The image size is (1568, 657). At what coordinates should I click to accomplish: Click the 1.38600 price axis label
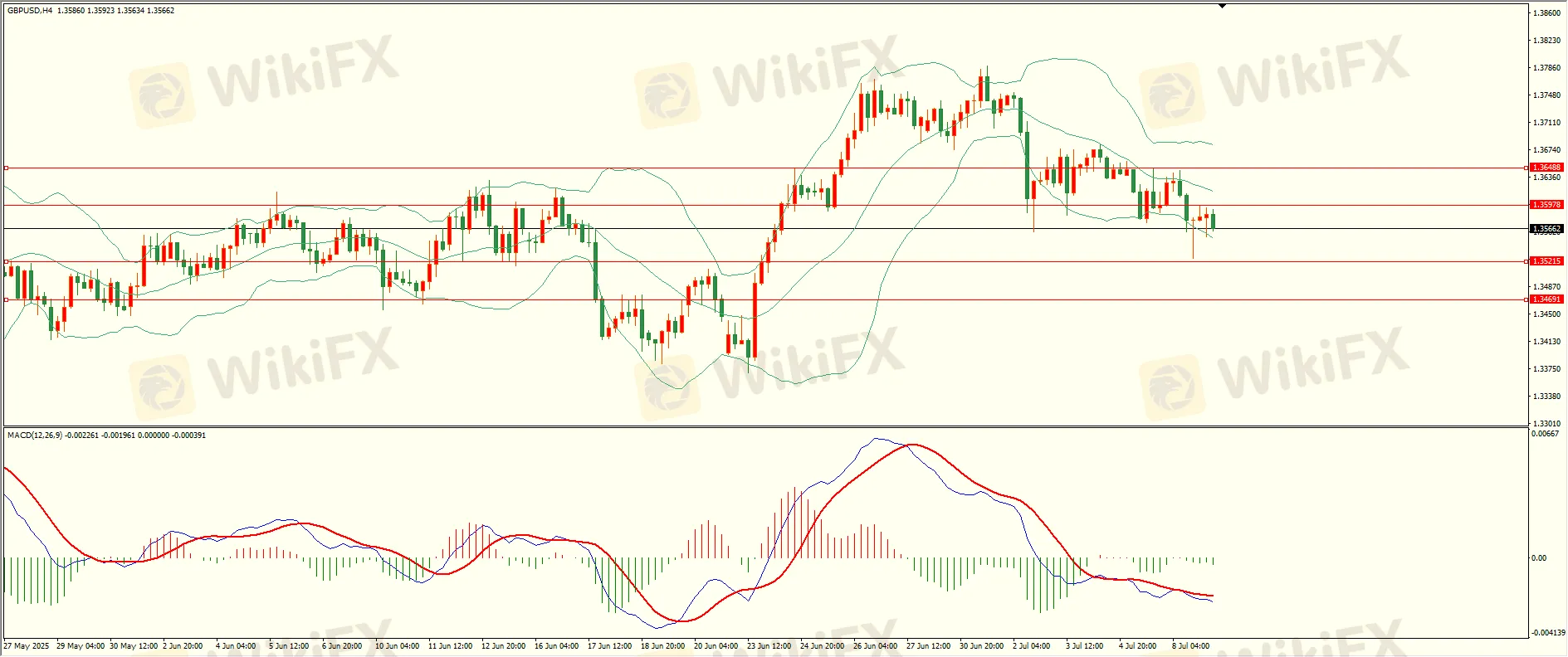[1546, 13]
